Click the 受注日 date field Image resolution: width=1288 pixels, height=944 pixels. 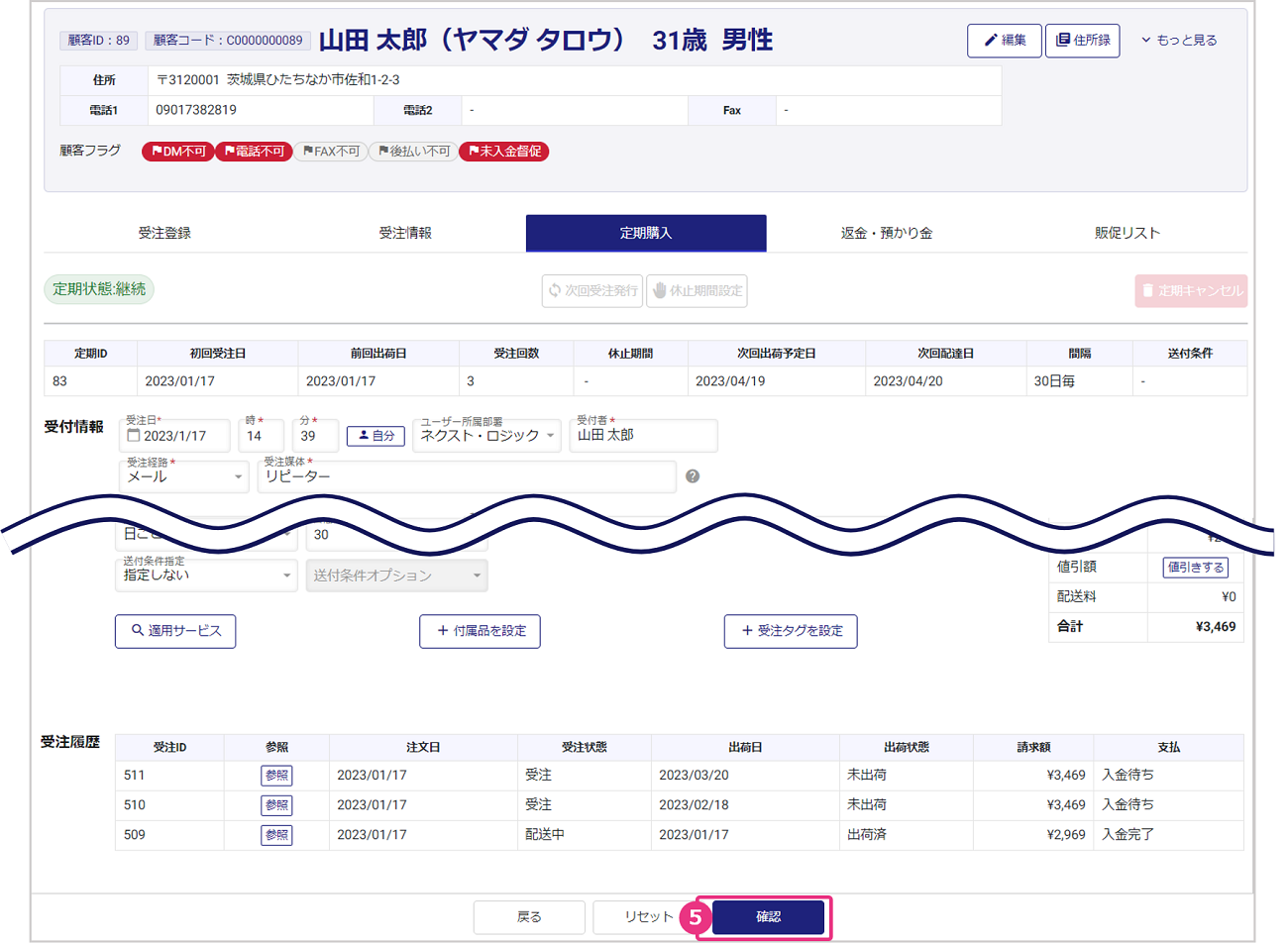pyautogui.click(x=175, y=436)
